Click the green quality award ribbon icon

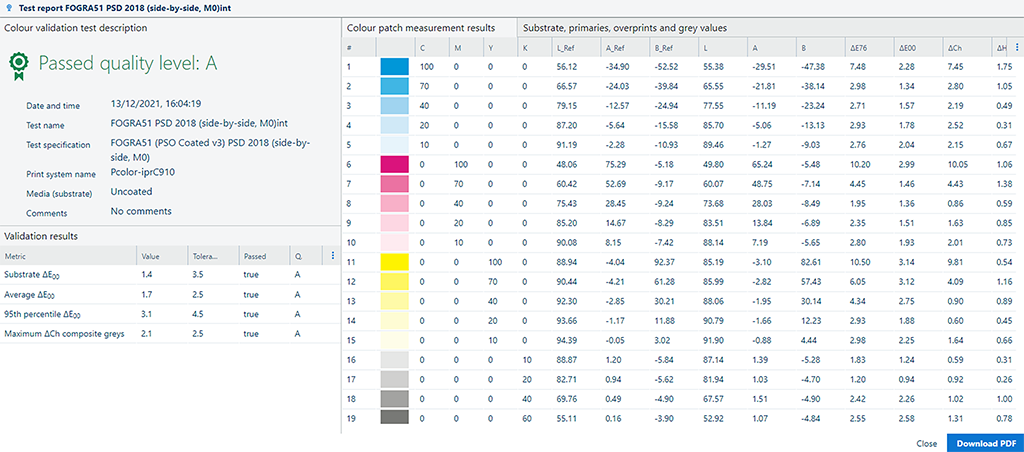18,66
